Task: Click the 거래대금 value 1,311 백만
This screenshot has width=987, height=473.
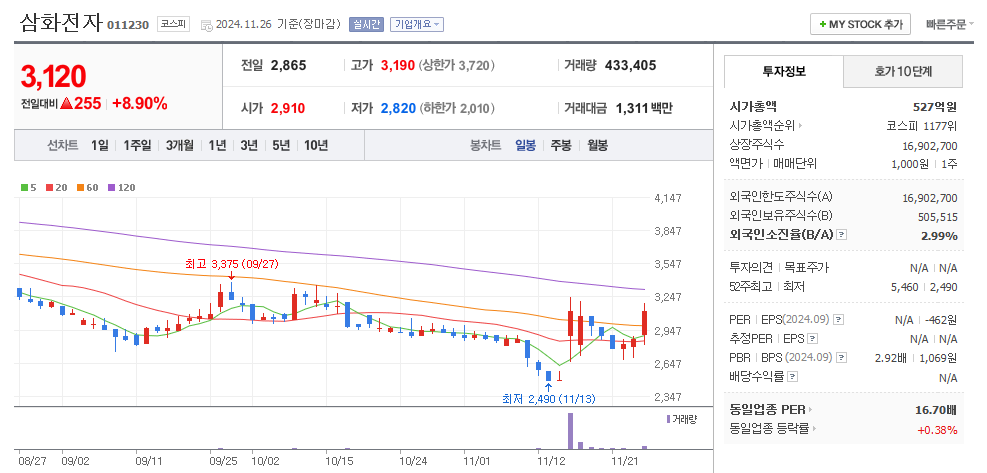Action: [x=644, y=108]
